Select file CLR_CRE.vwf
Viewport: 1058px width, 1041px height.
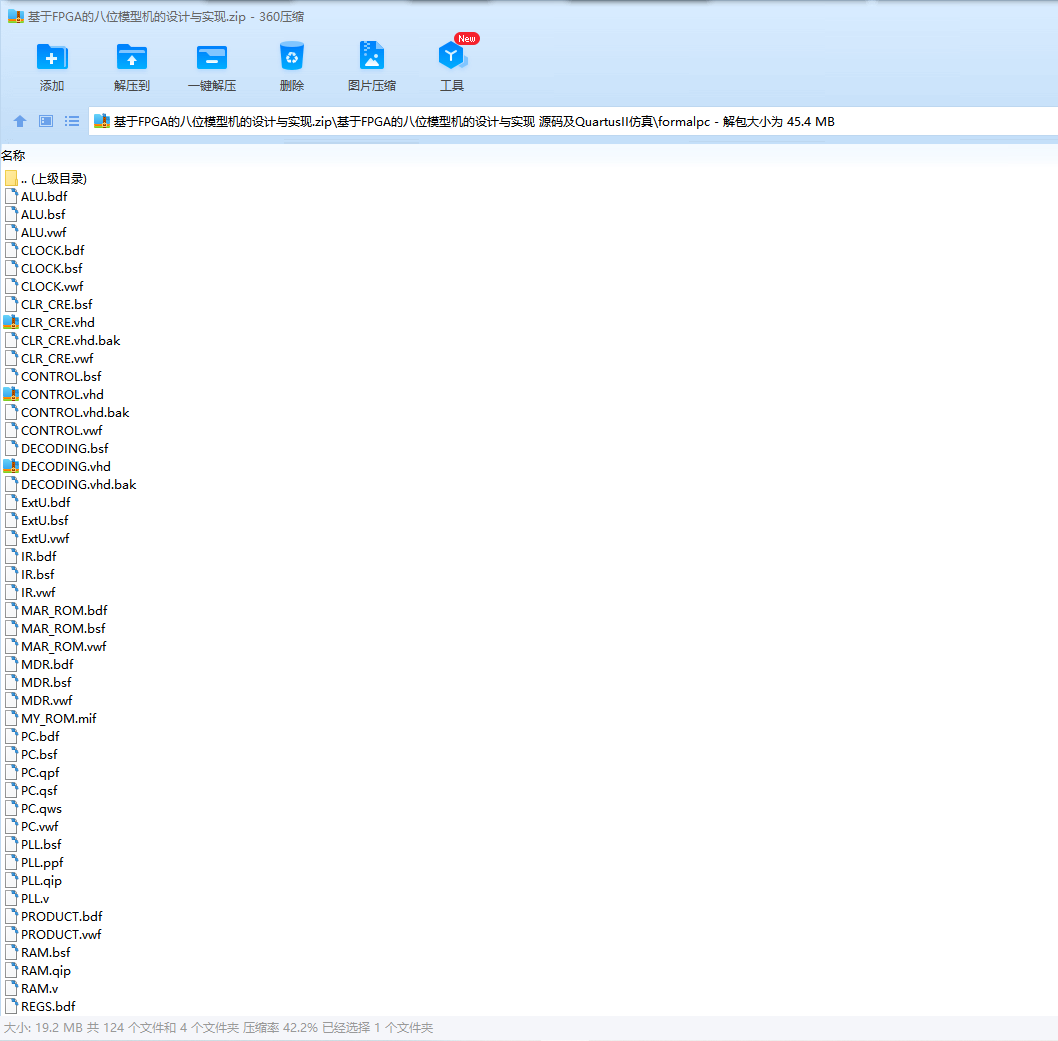[49, 358]
